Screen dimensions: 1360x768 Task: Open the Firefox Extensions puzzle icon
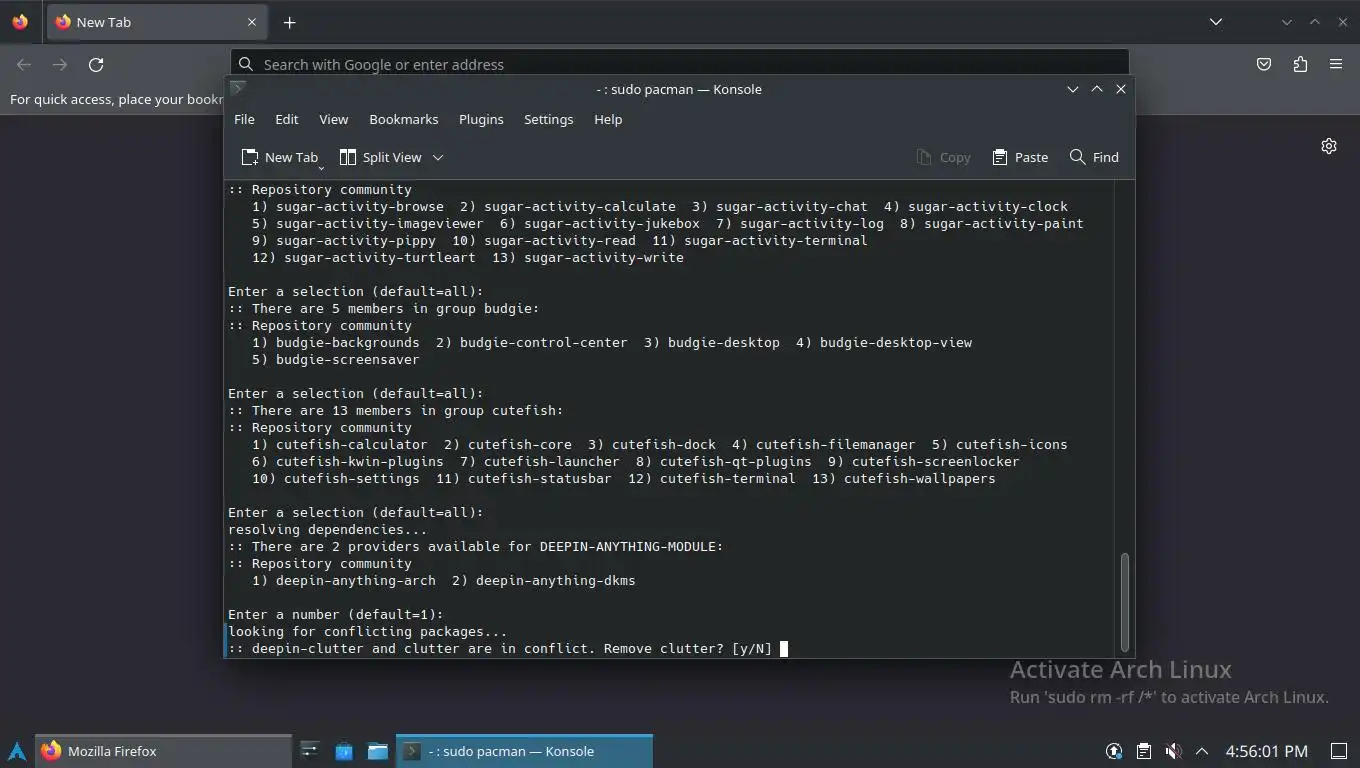[x=1300, y=64]
